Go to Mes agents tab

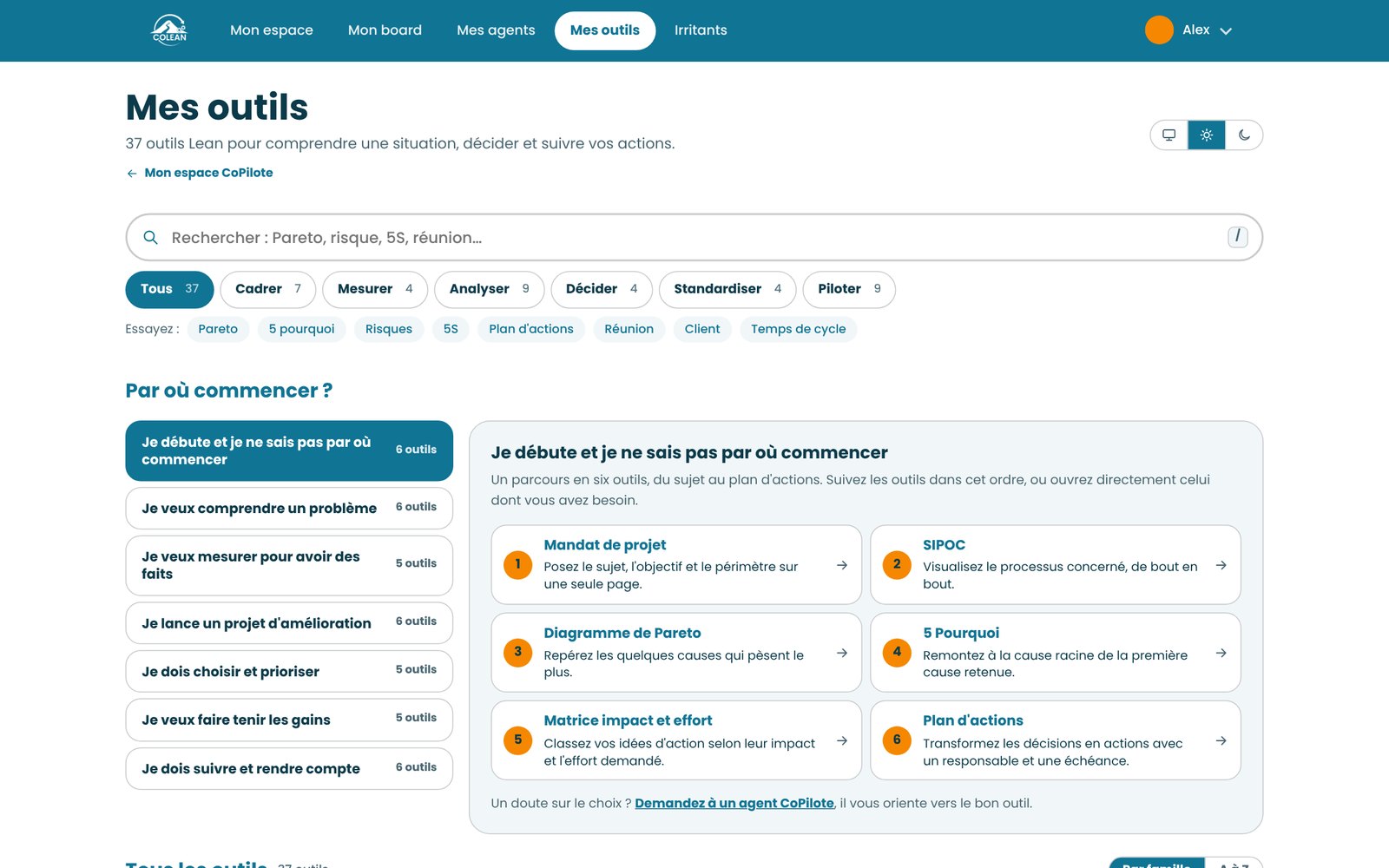pyautogui.click(x=496, y=30)
